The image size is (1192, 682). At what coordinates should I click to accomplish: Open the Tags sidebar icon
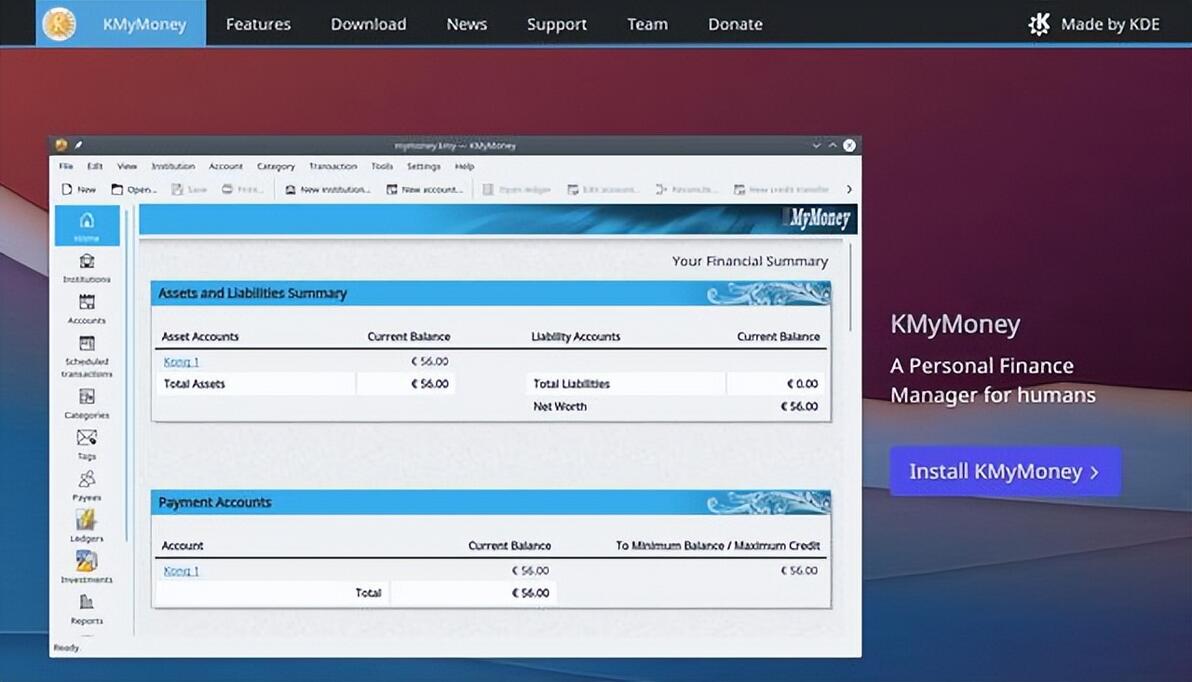pyautogui.click(x=87, y=445)
